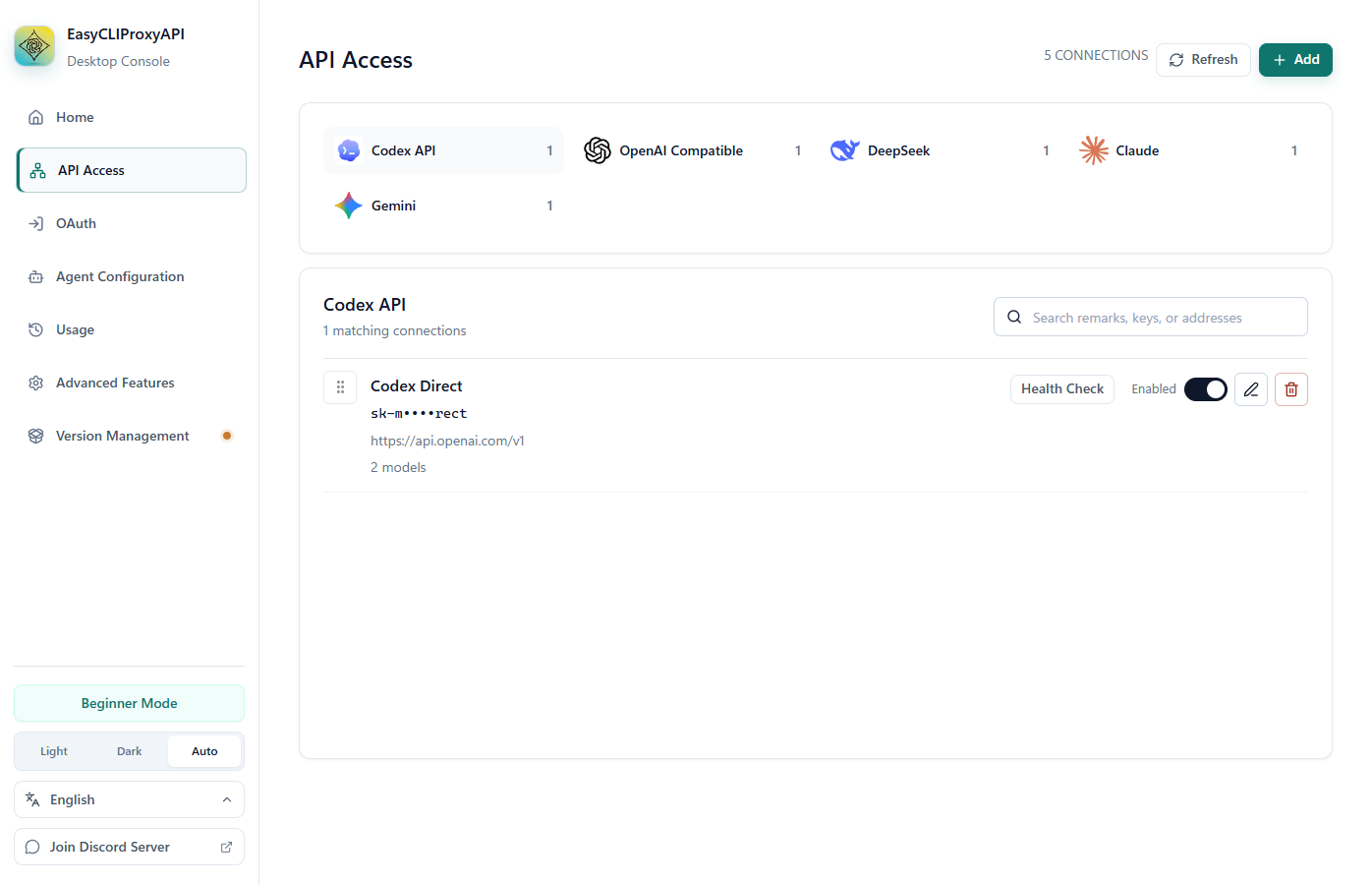Click the OpenAI Compatible logo icon
This screenshot has height=885, width=1372.
click(x=598, y=150)
